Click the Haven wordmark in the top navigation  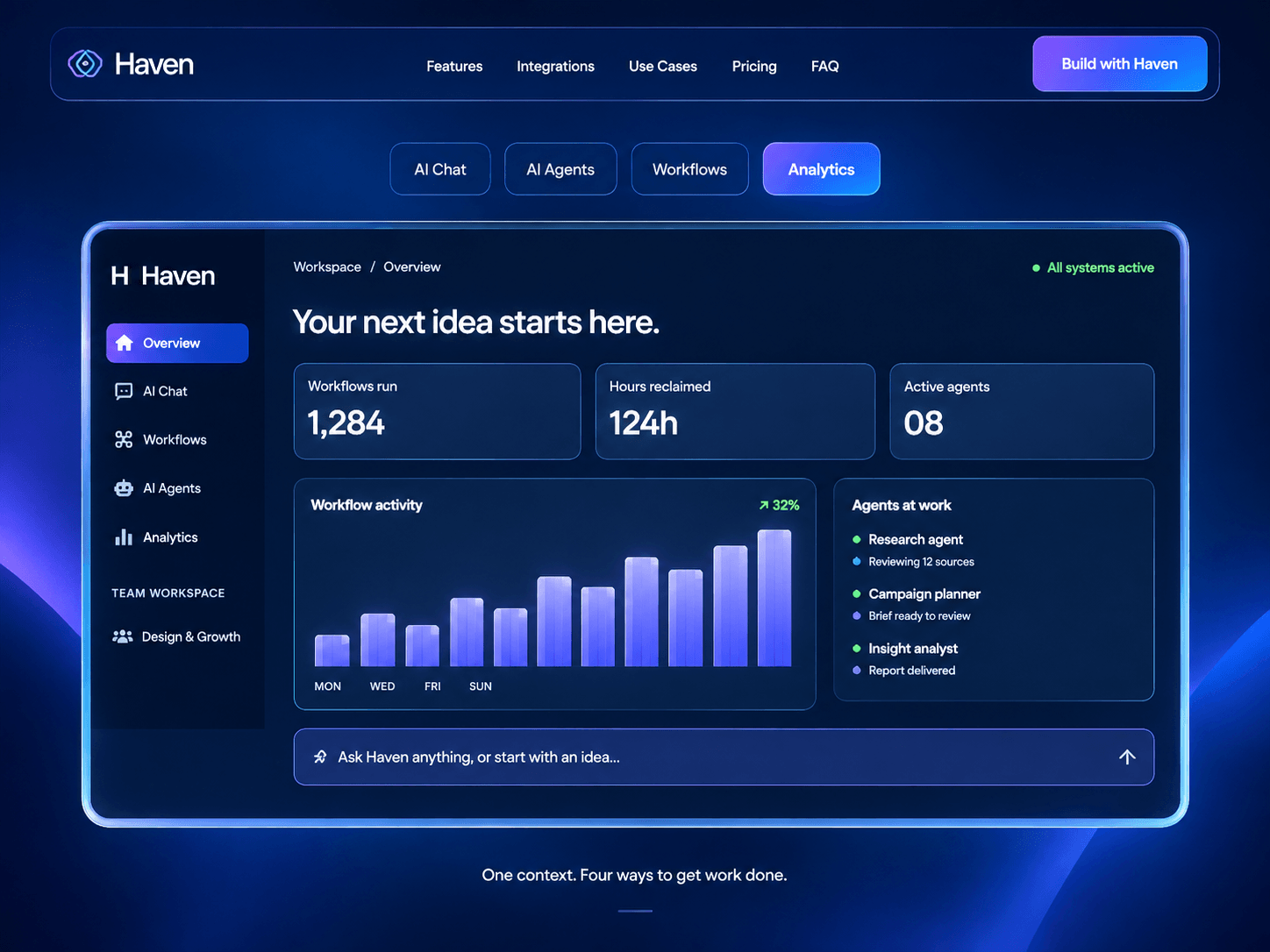point(154,64)
